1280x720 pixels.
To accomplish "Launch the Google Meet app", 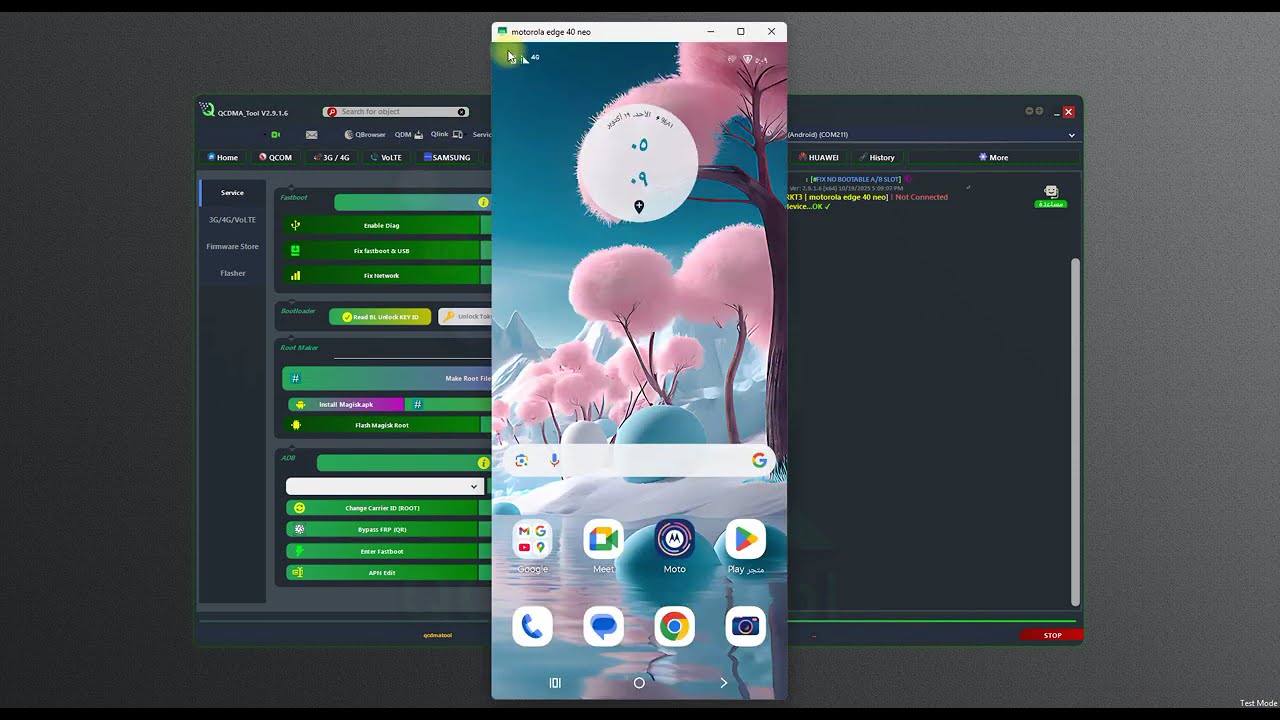I will click(603, 540).
